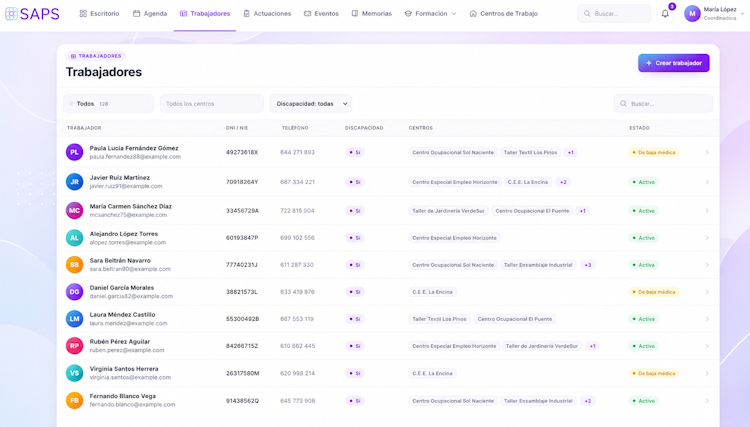Open the Actuaciones menu item
The height and width of the screenshot is (427, 750).
pos(267,14)
